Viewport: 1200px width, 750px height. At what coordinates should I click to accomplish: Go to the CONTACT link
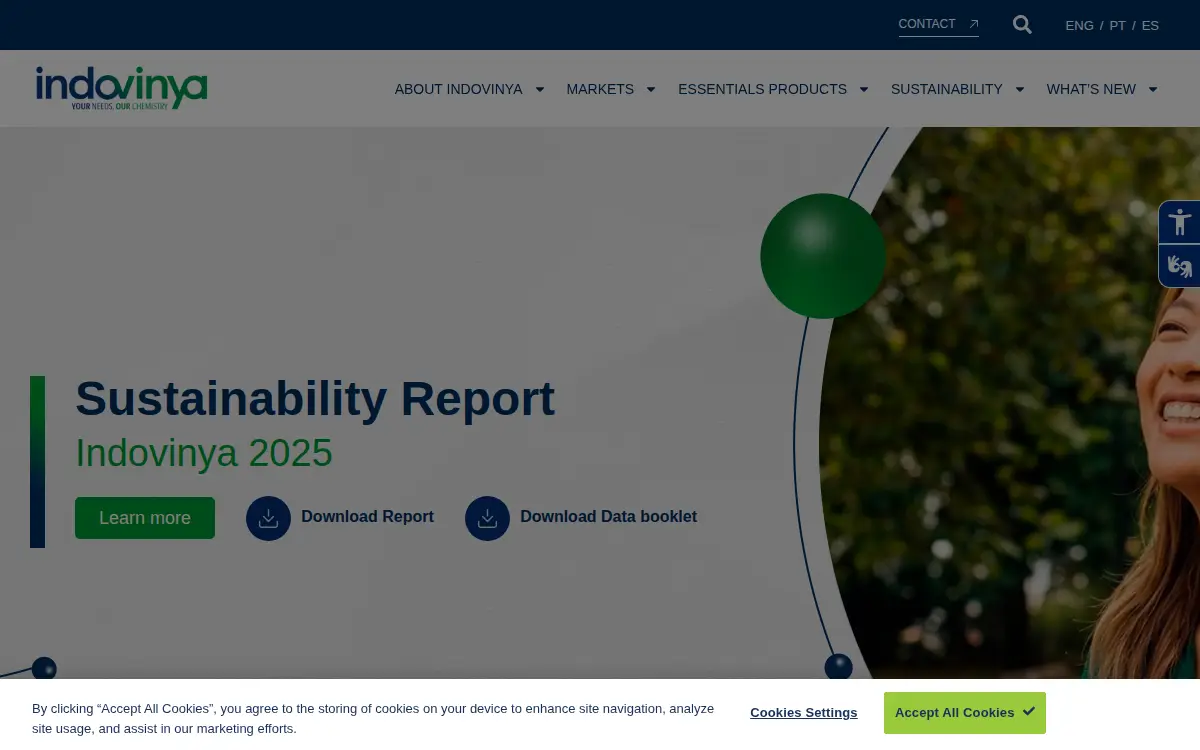(927, 24)
